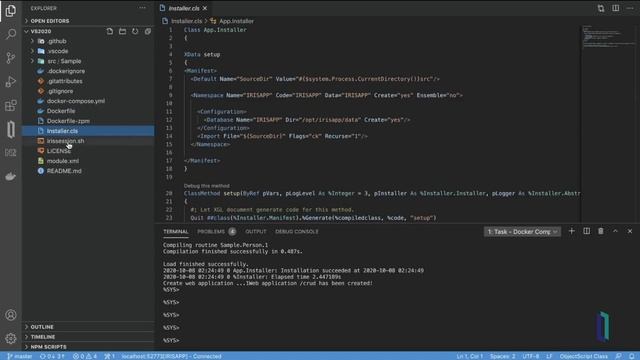The height and width of the screenshot is (360, 640).
Task: Expand the NPM Scripts section
Action: pos(88,347)
